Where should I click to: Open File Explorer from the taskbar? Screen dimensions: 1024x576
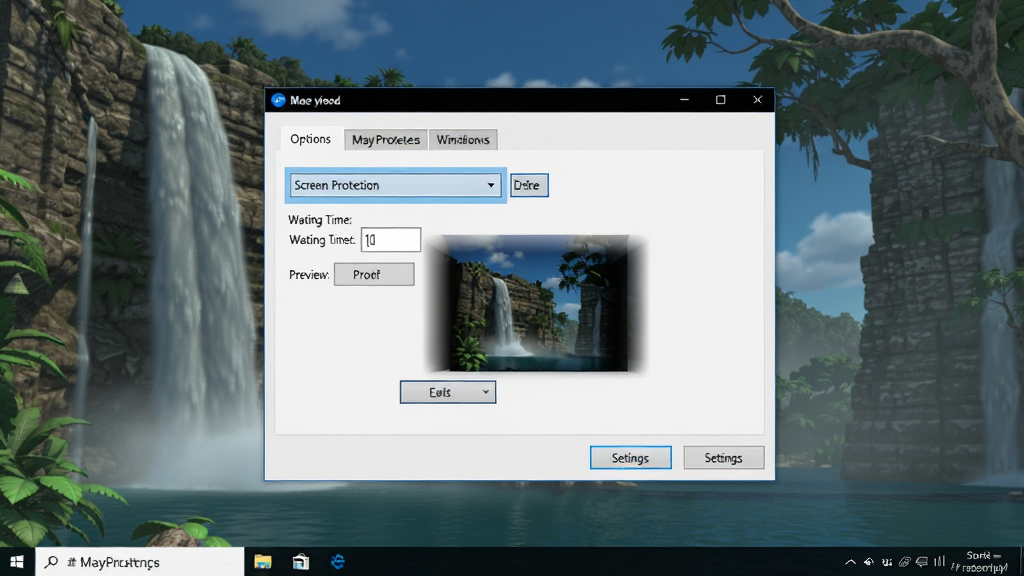[x=263, y=562]
